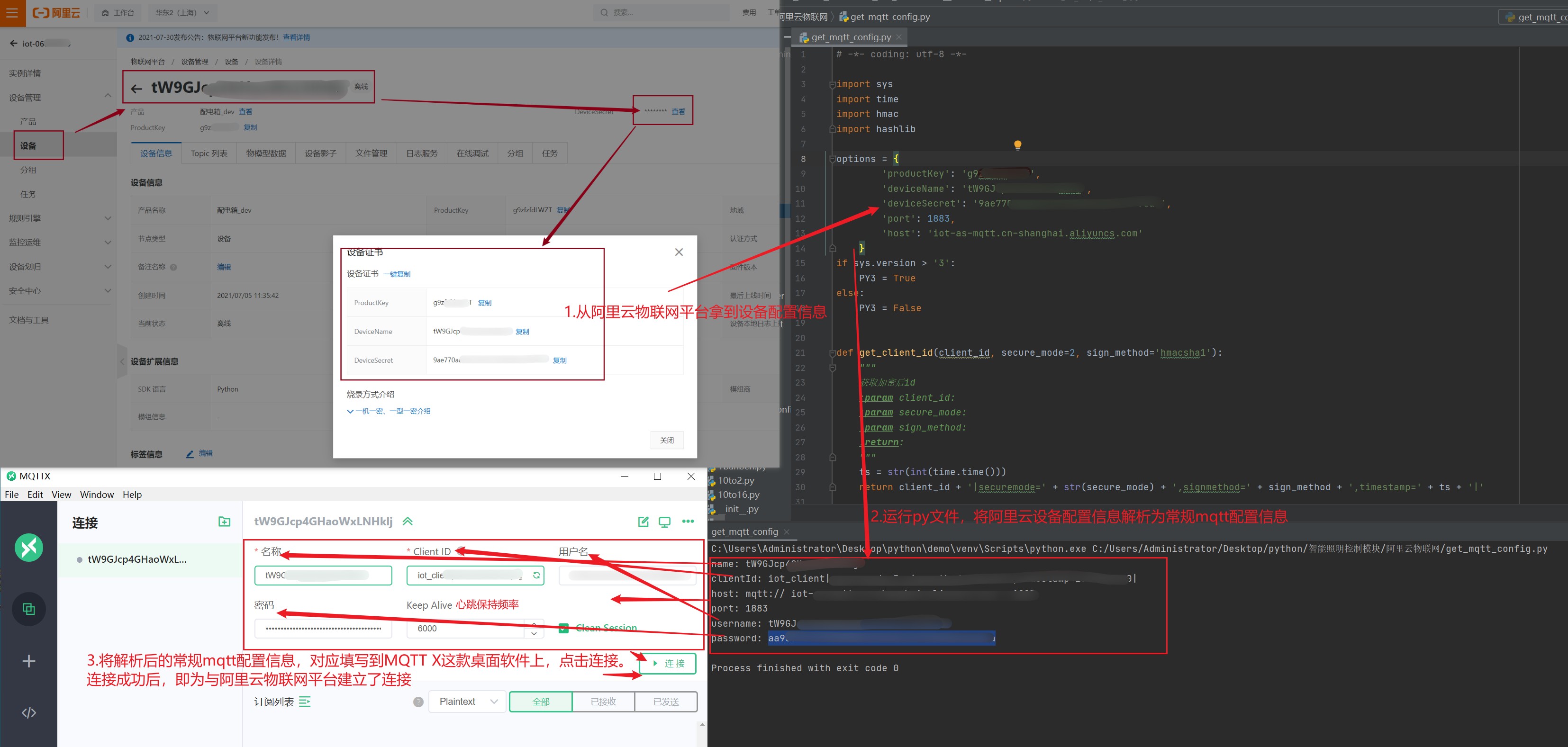Click the green 连接 connect button

(x=668, y=663)
